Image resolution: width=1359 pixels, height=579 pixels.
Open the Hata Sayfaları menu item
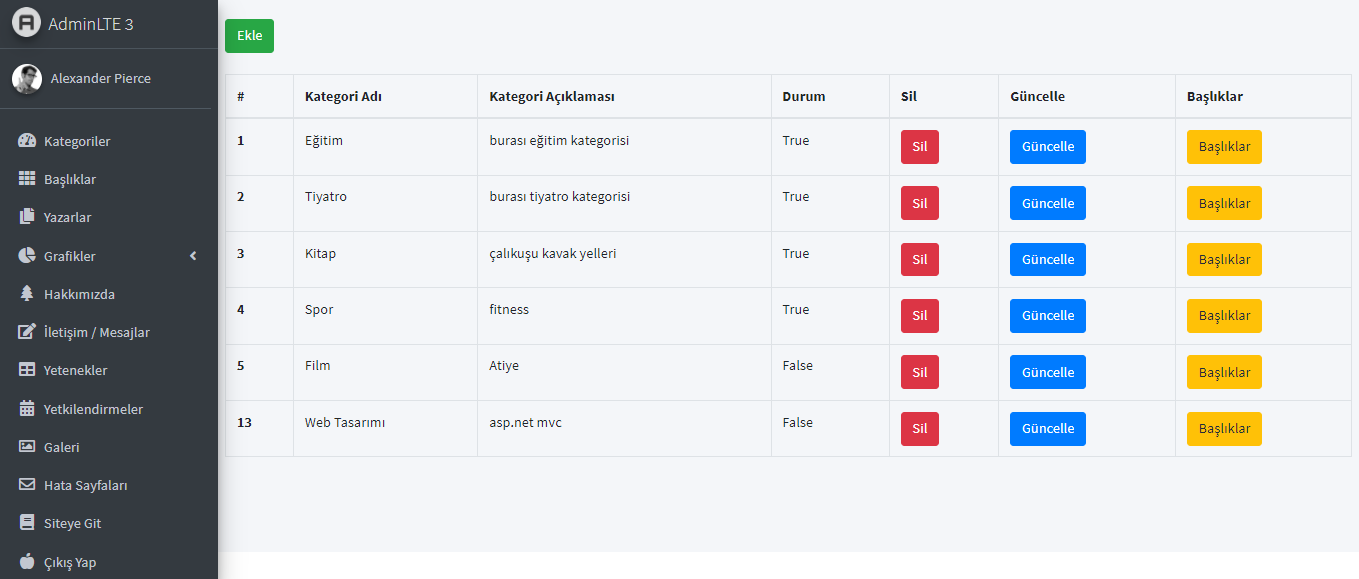109,485
